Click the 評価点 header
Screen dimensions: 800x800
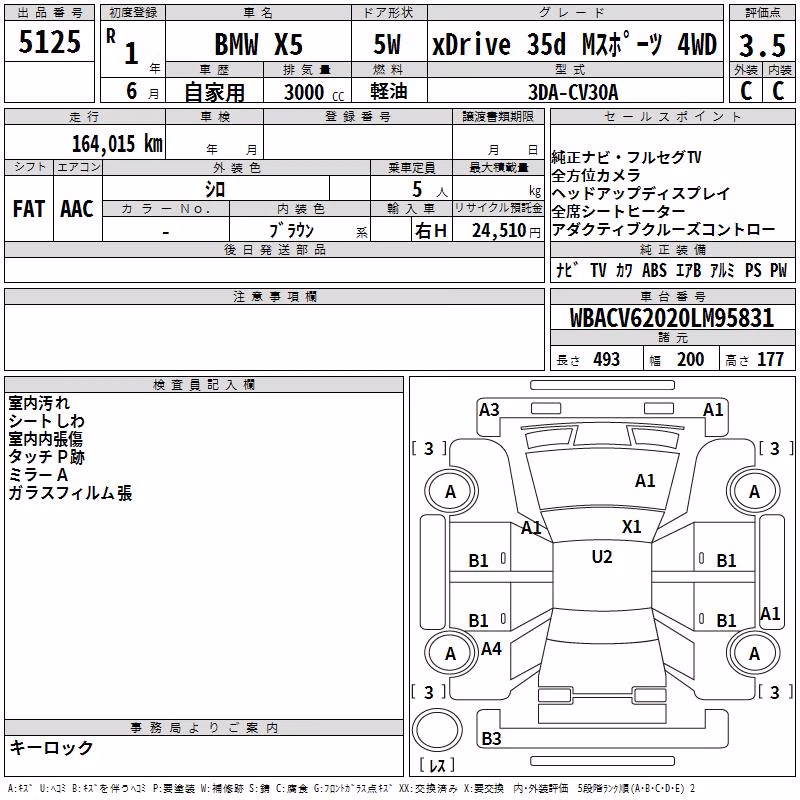(x=762, y=13)
